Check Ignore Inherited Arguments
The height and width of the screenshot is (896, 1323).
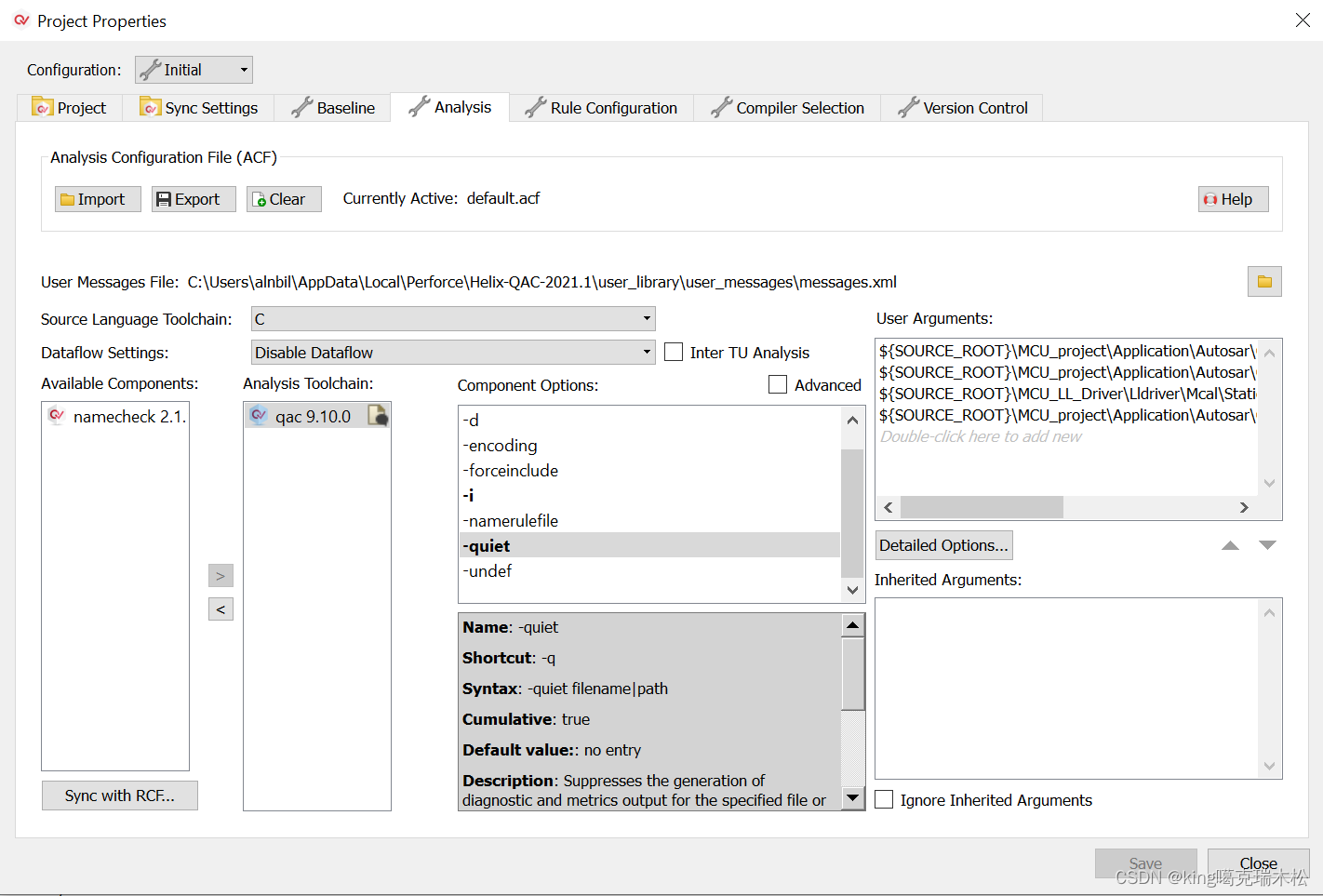[x=884, y=799]
